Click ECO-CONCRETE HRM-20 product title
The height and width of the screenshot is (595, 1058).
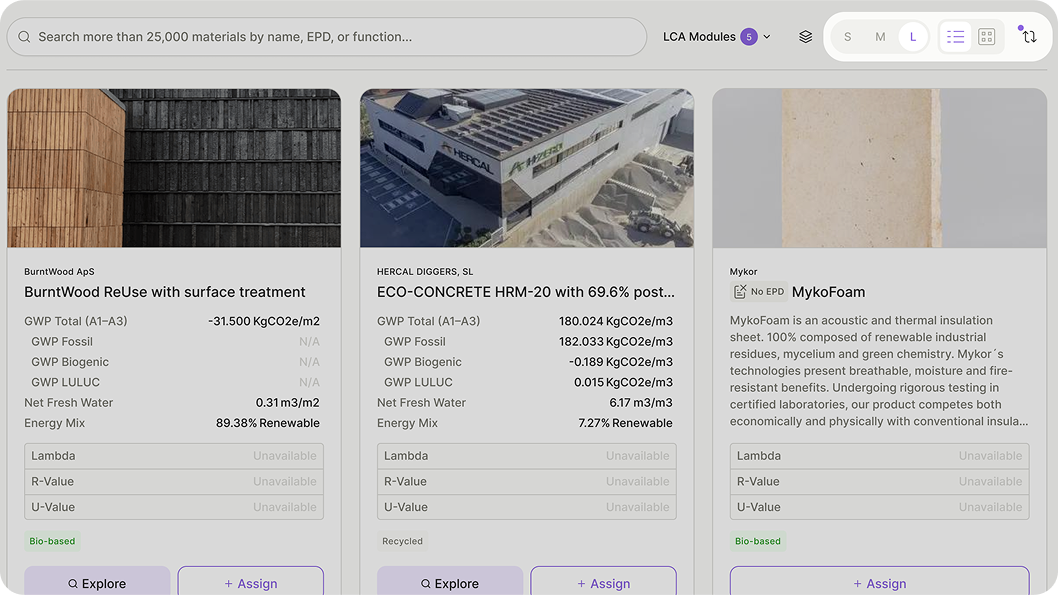click(x=526, y=292)
